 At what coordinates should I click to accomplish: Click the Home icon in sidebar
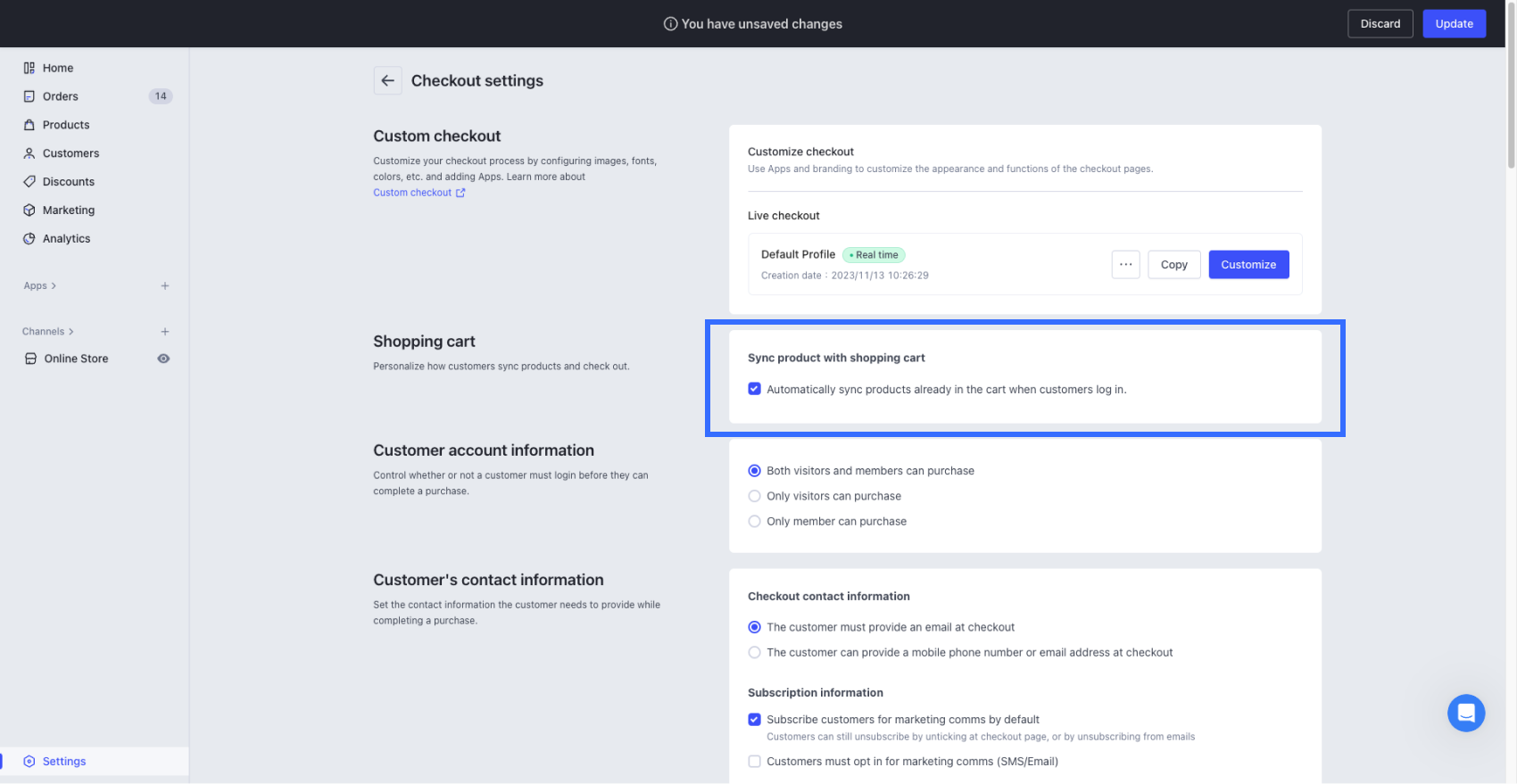29,68
